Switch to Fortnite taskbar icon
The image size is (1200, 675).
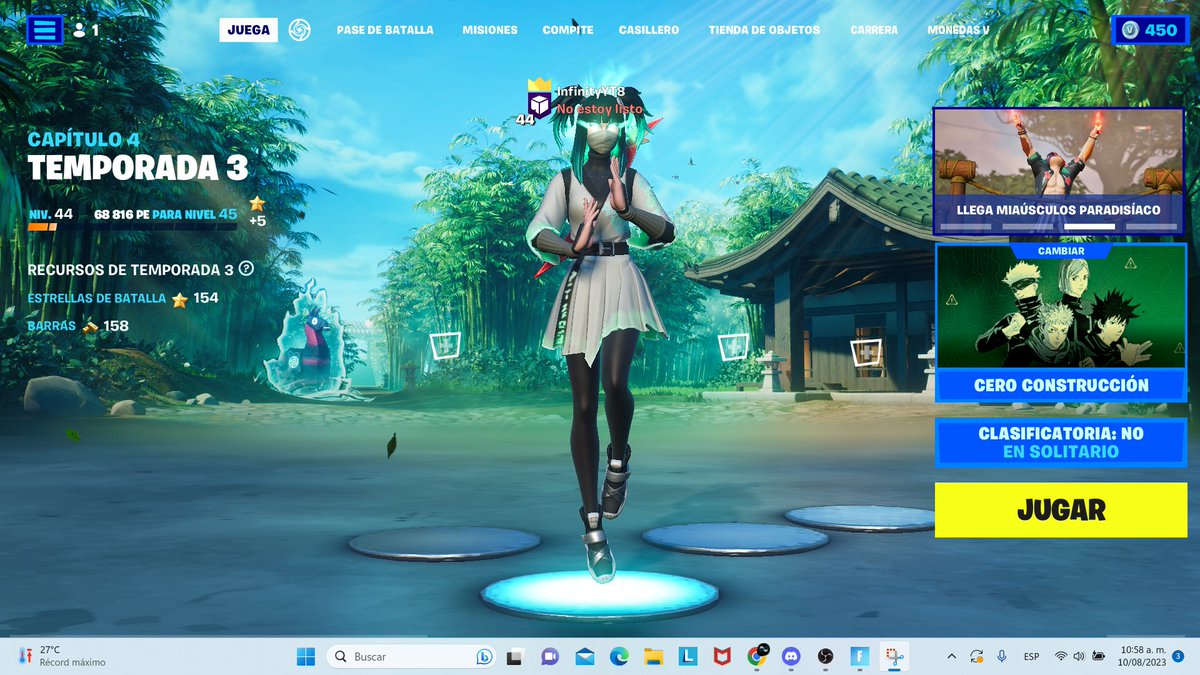click(x=859, y=657)
